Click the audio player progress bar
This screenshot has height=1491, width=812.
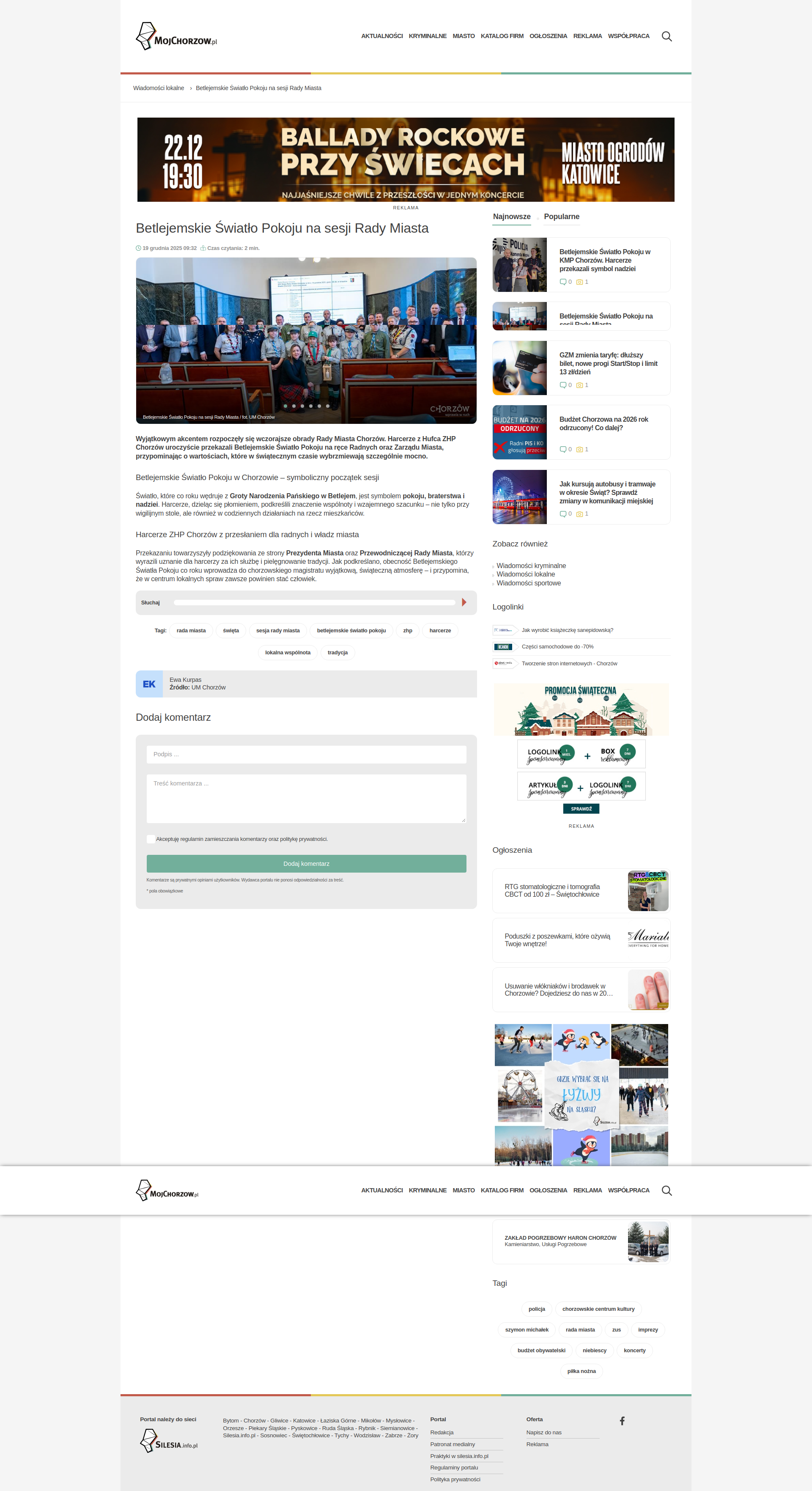click(x=314, y=603)
